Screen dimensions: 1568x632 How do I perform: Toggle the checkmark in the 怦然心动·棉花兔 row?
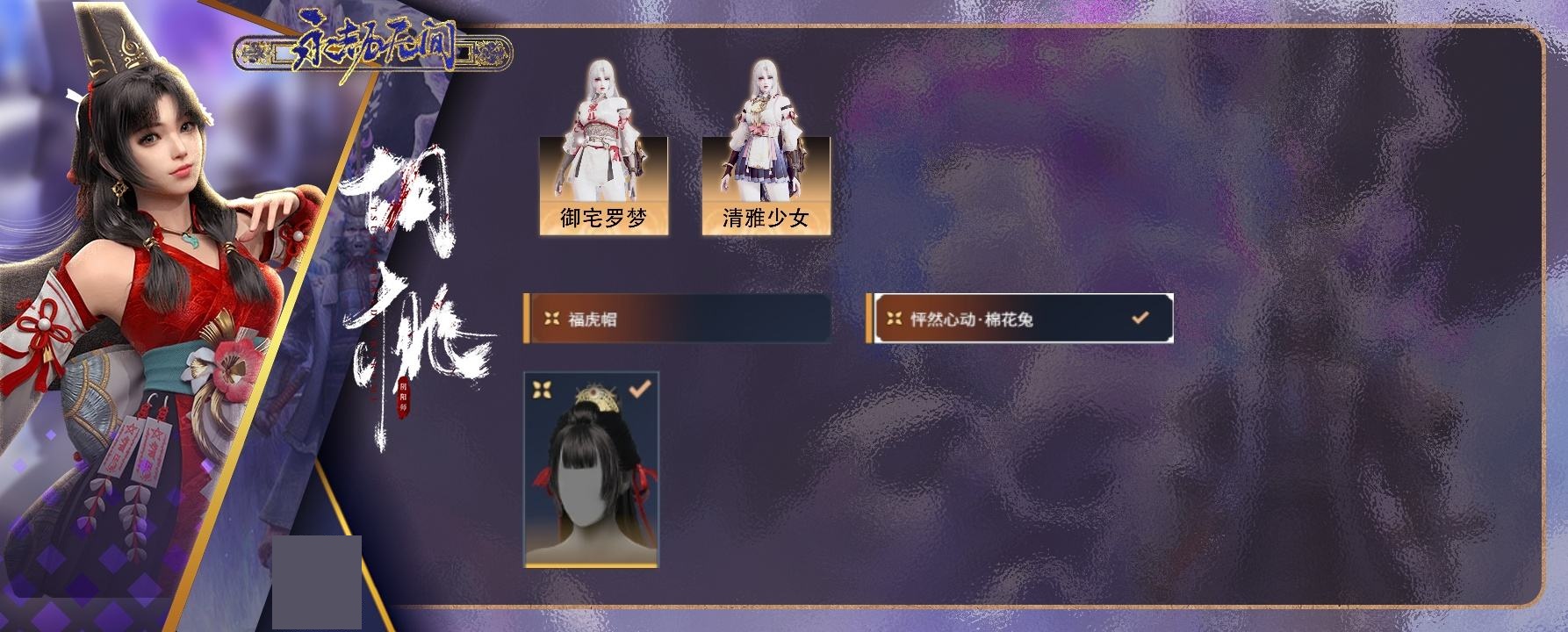point(1140,318)
